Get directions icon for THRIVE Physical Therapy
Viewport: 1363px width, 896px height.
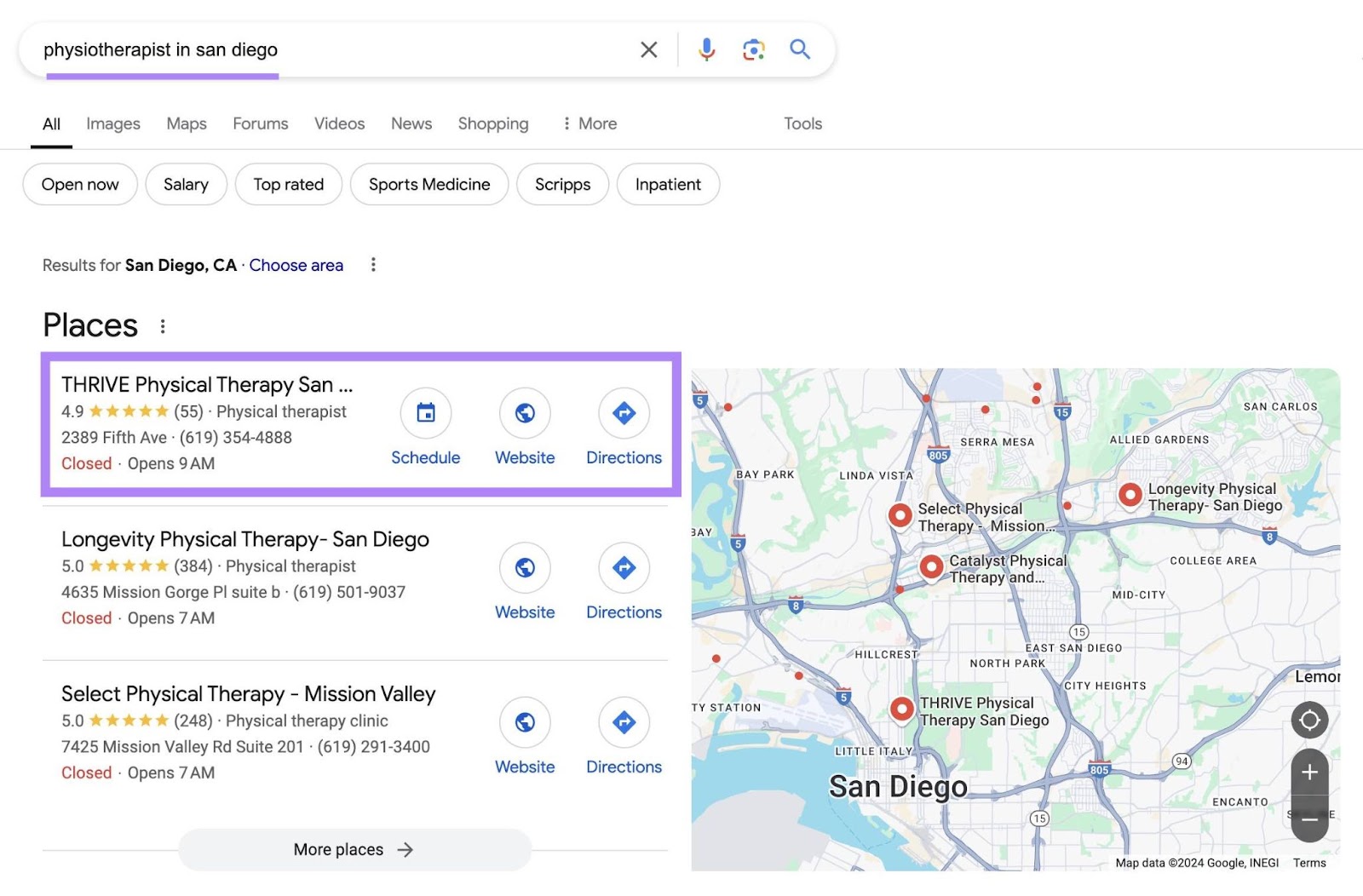pyautogui.click(x=624, y=413)
